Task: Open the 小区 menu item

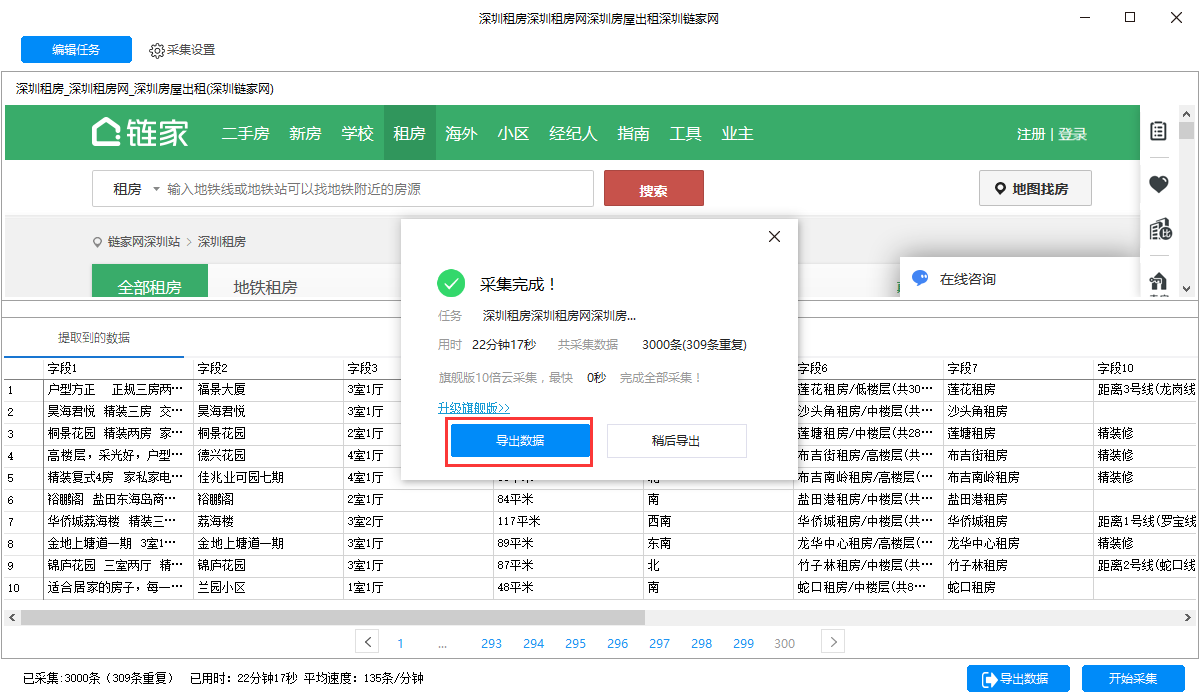Action: 513,133
